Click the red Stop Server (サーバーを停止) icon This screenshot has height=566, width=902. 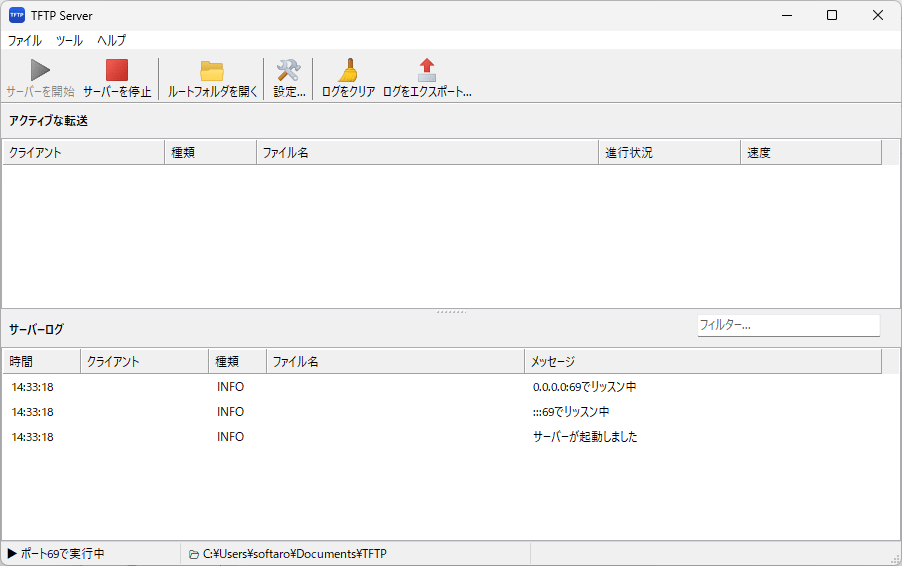117,71
